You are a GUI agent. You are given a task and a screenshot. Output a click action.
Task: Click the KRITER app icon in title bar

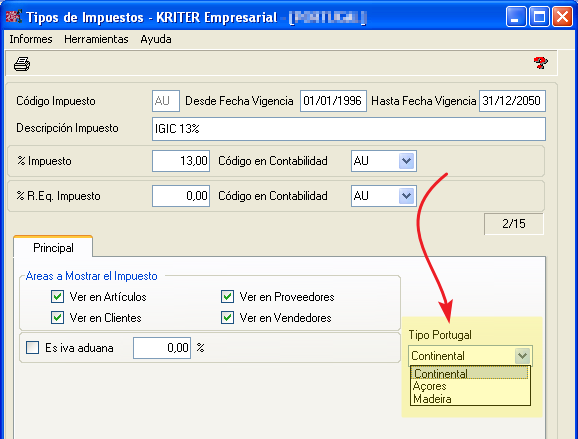tap(14, 17)
